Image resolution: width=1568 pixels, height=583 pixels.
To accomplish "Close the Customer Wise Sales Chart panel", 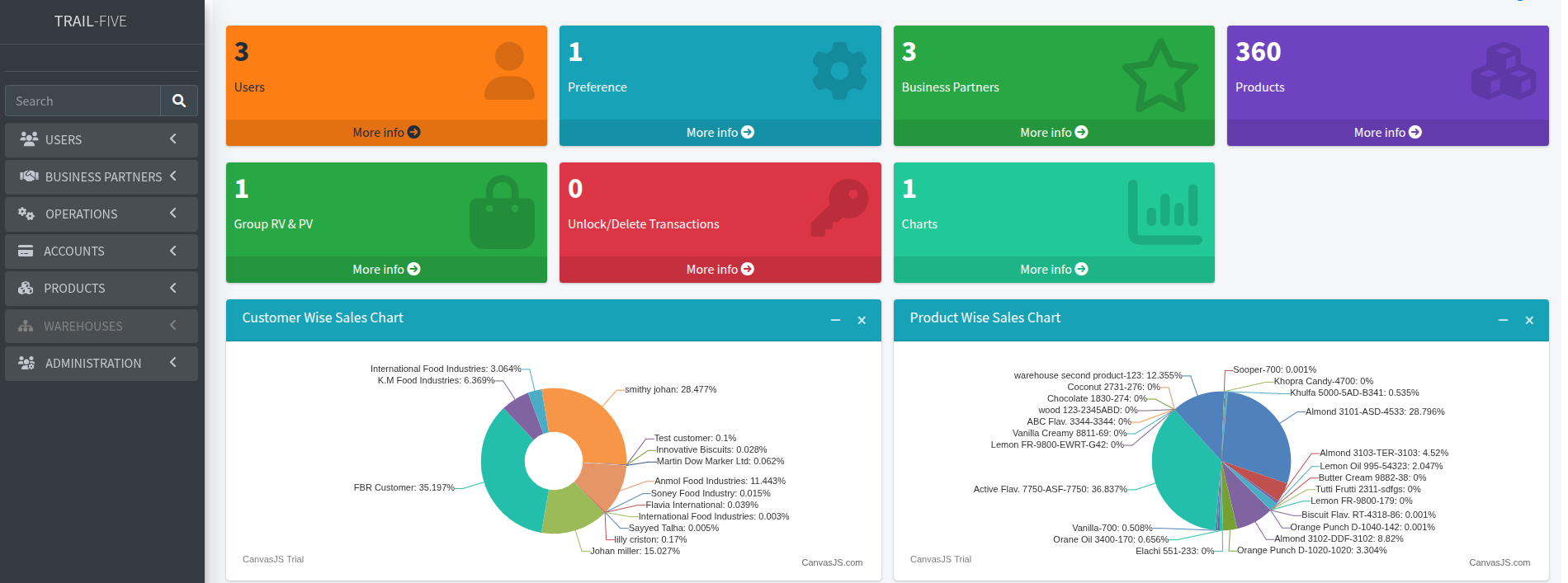I will pyautogui.click(x=862, y=320).
